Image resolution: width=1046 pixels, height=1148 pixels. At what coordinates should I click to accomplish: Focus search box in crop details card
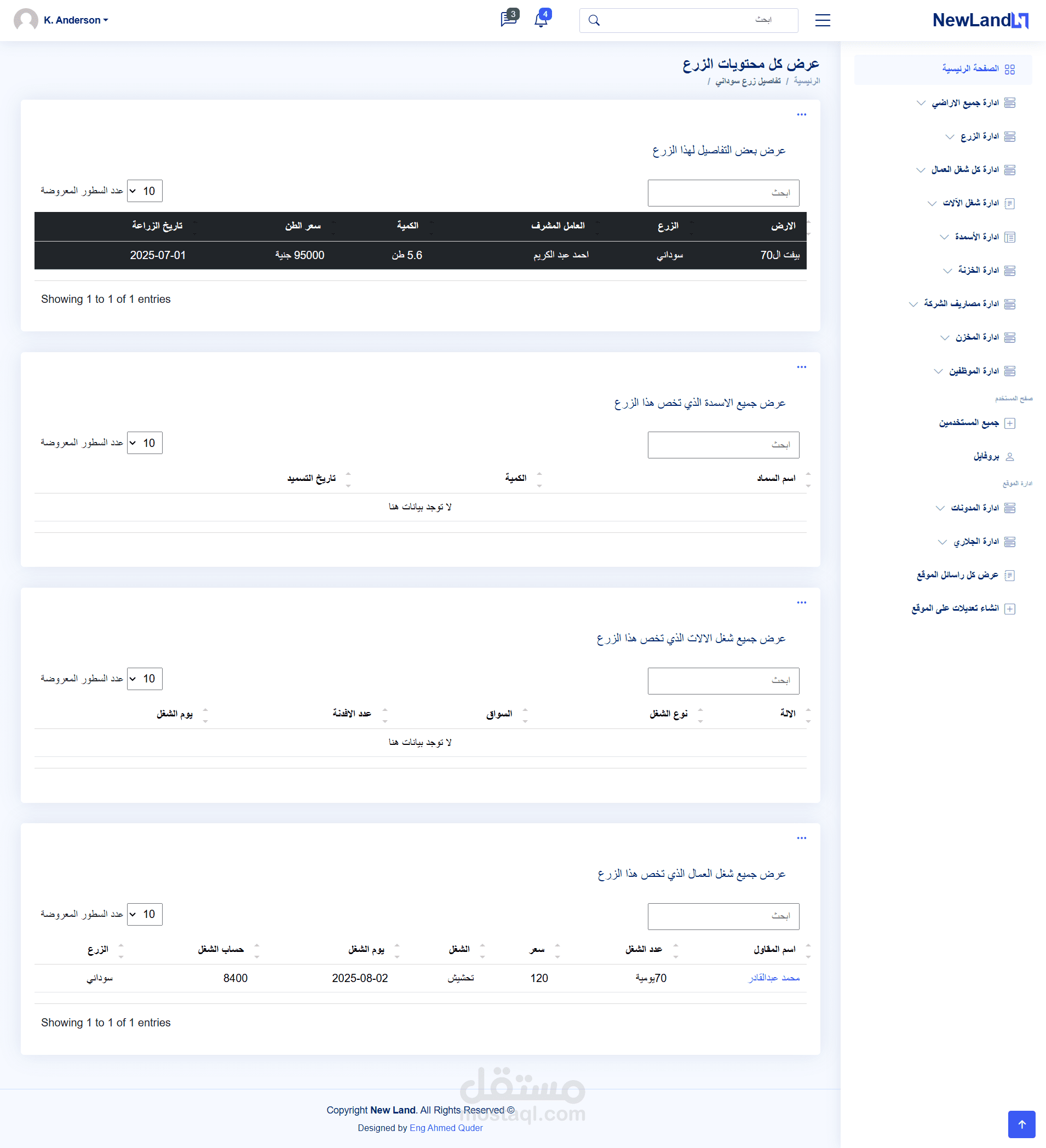tap(724, 193)
